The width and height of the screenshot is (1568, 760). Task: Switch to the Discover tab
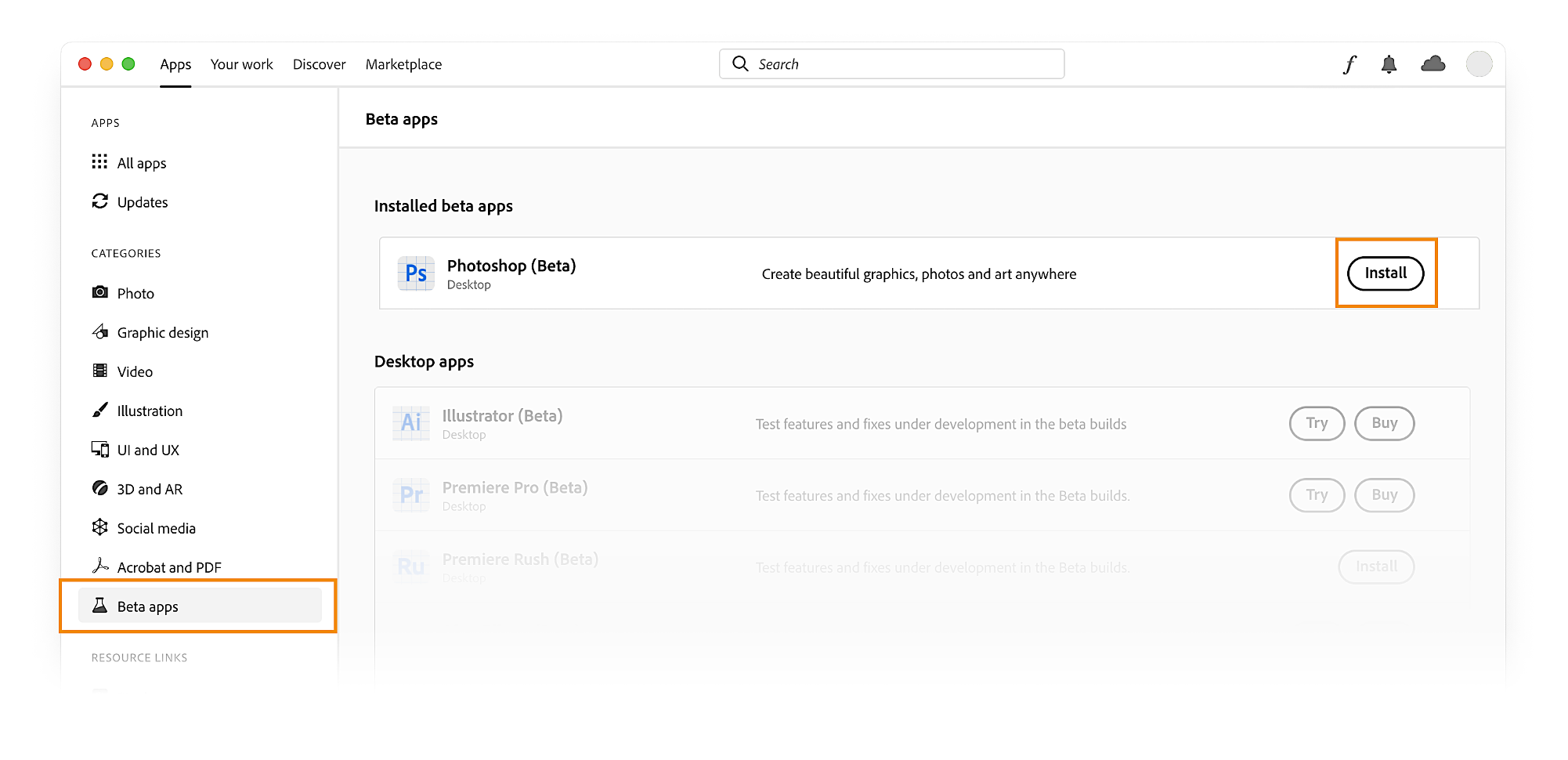click(x=319, y=64)
